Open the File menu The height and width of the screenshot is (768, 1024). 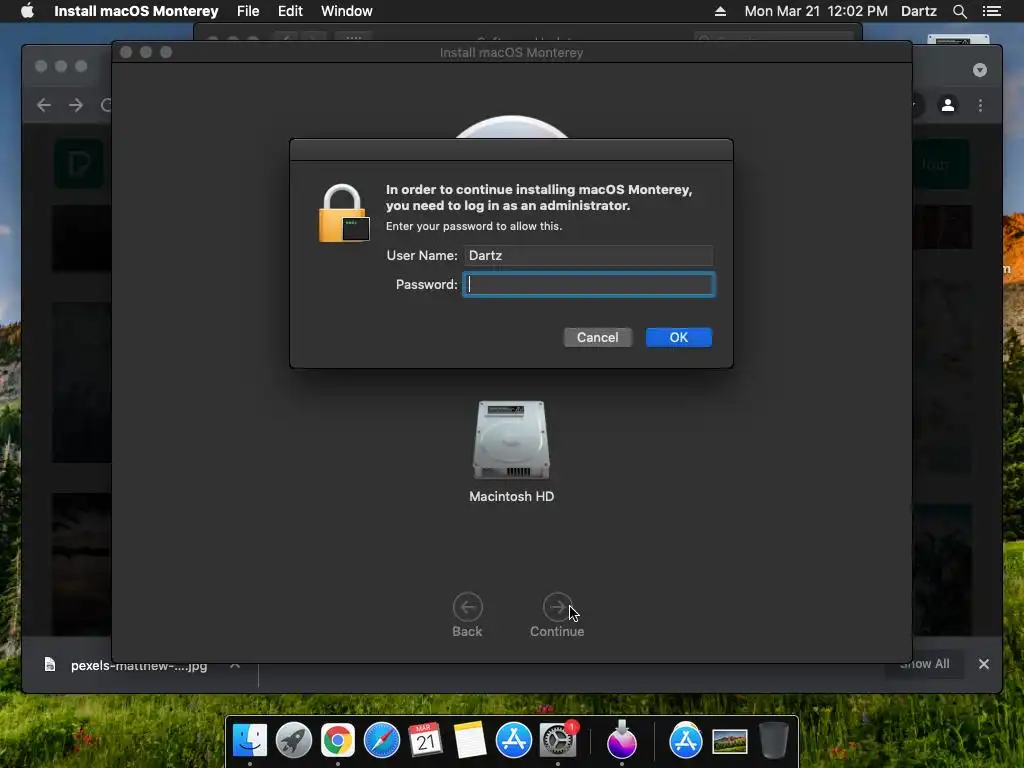(248, 11)
